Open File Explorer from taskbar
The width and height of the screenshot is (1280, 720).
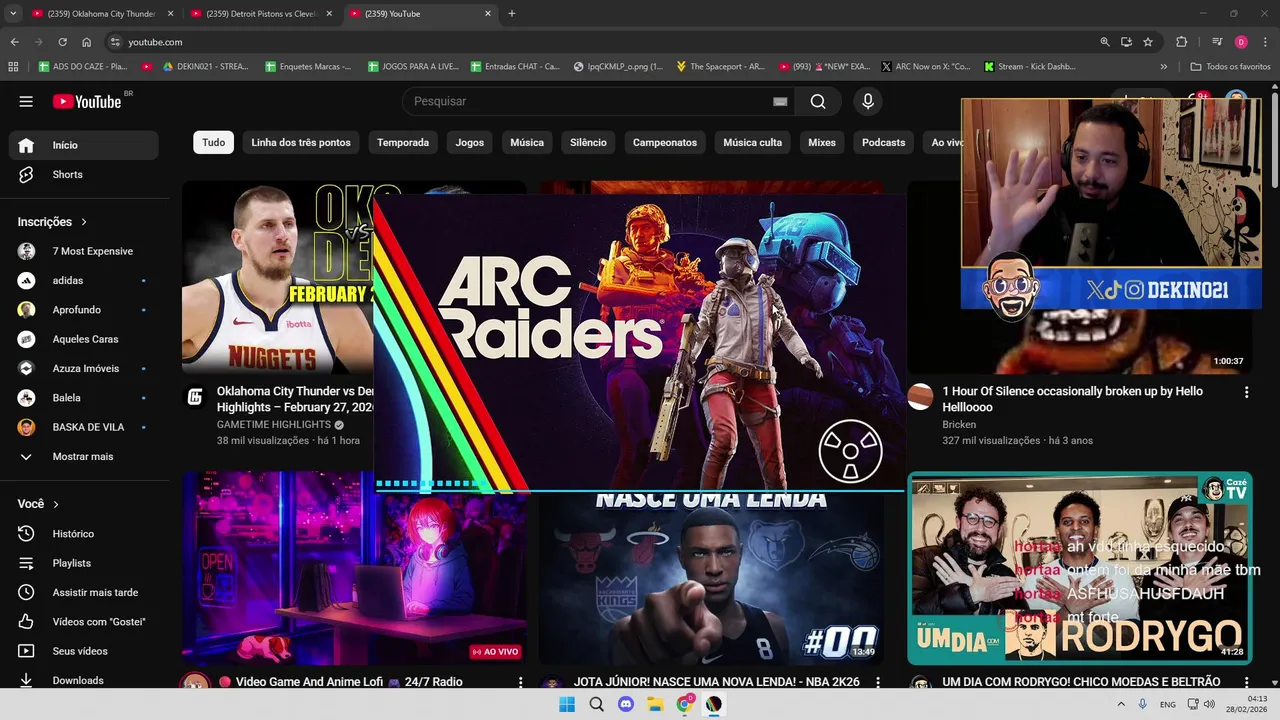tap(655, 704)
